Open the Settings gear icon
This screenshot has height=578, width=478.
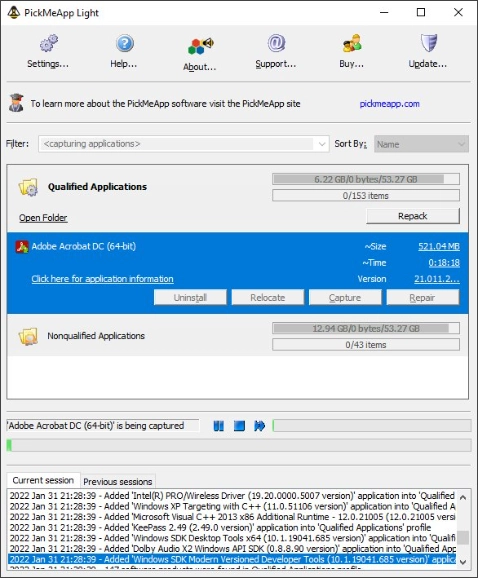pos(49,43)
